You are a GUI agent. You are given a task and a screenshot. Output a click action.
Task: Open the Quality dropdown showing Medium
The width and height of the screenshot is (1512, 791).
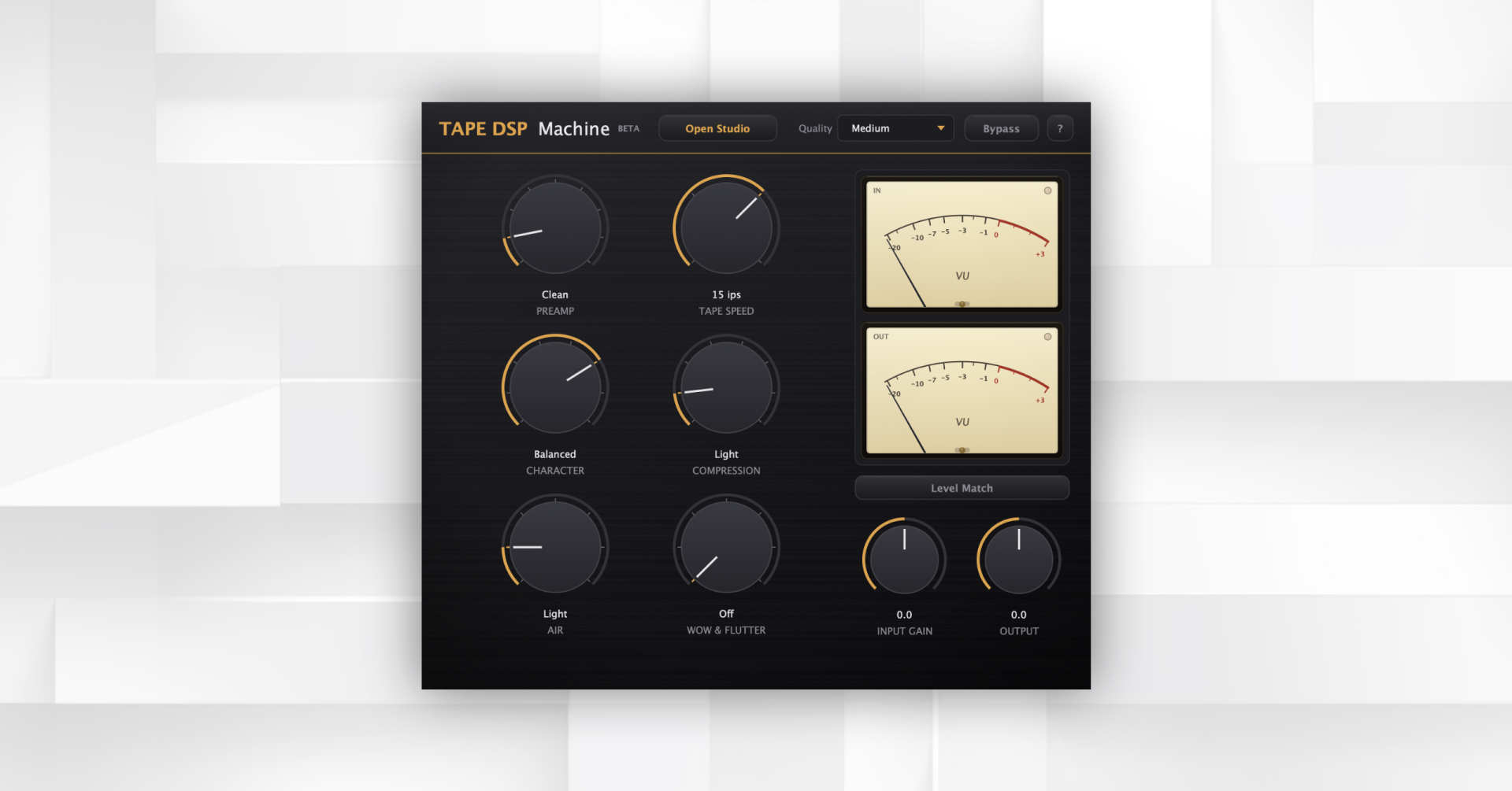tap(895, 128)
